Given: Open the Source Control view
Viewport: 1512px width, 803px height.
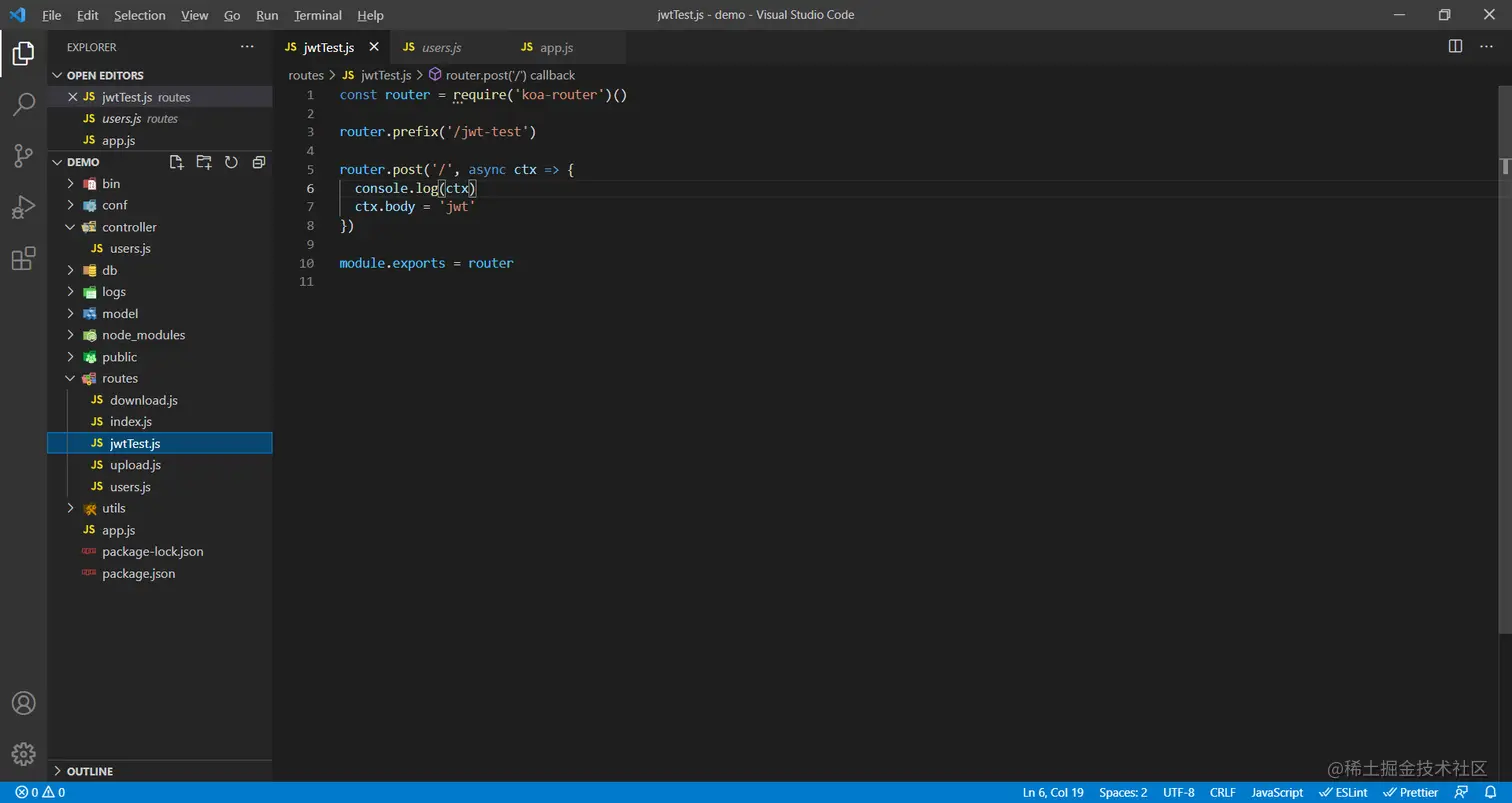Looking at the screenshot, I should click(23, 155).
